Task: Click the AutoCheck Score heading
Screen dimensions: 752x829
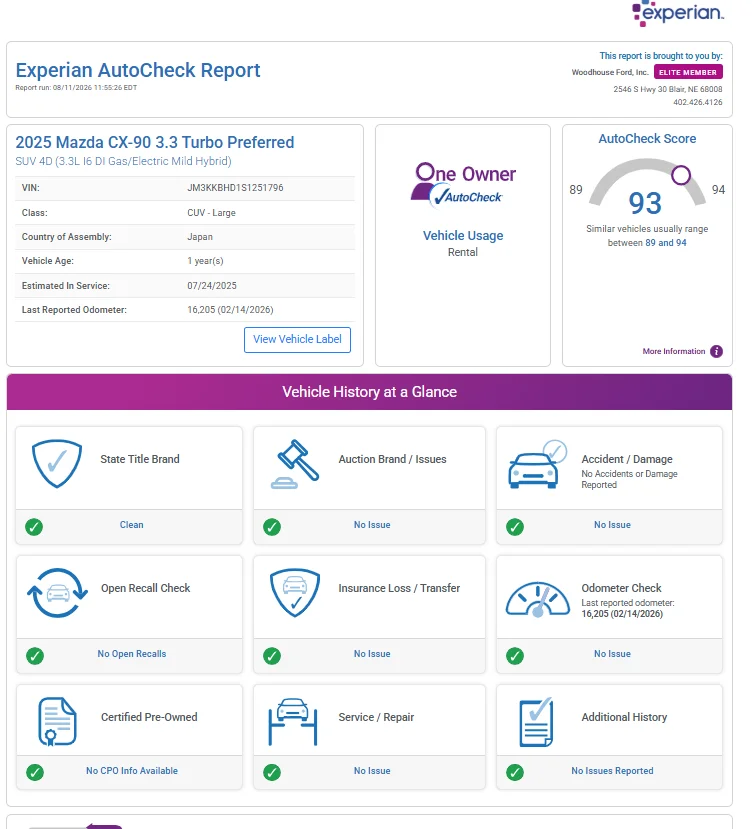Action: (647, 139)
